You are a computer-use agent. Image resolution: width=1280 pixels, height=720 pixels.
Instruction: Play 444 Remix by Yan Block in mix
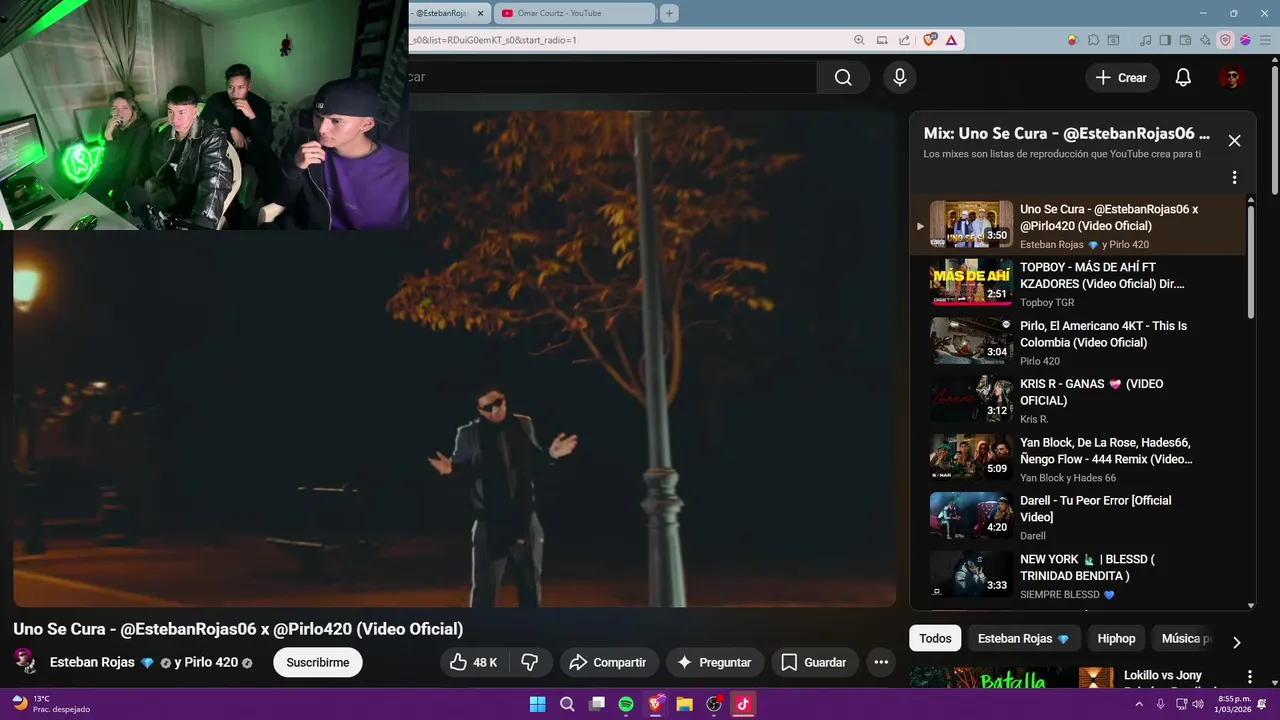(x=1077, y=458)
